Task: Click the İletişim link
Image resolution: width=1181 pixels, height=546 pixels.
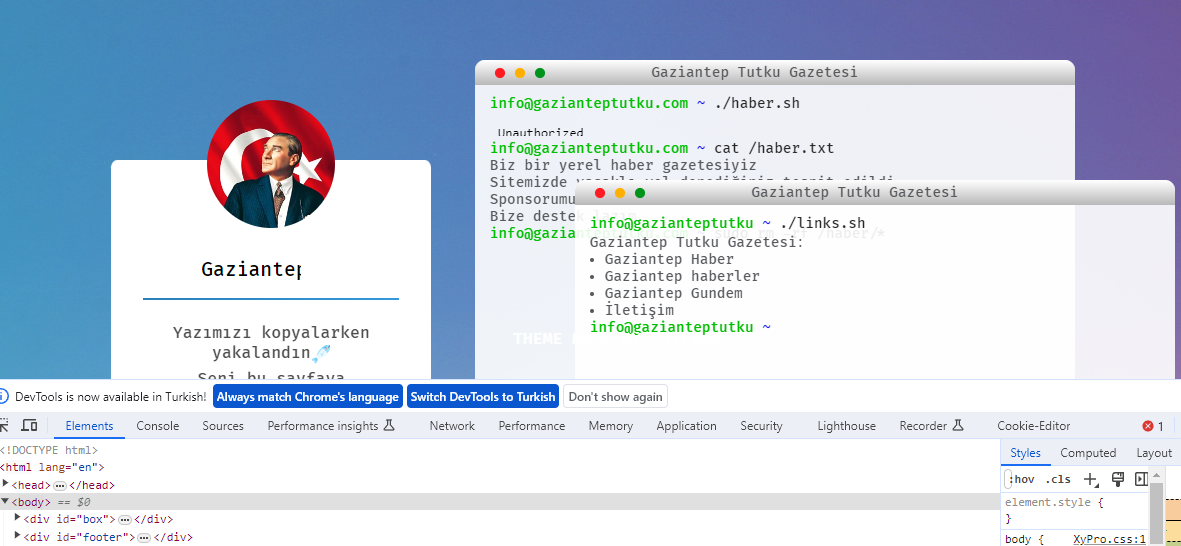Action: point(639,310)
